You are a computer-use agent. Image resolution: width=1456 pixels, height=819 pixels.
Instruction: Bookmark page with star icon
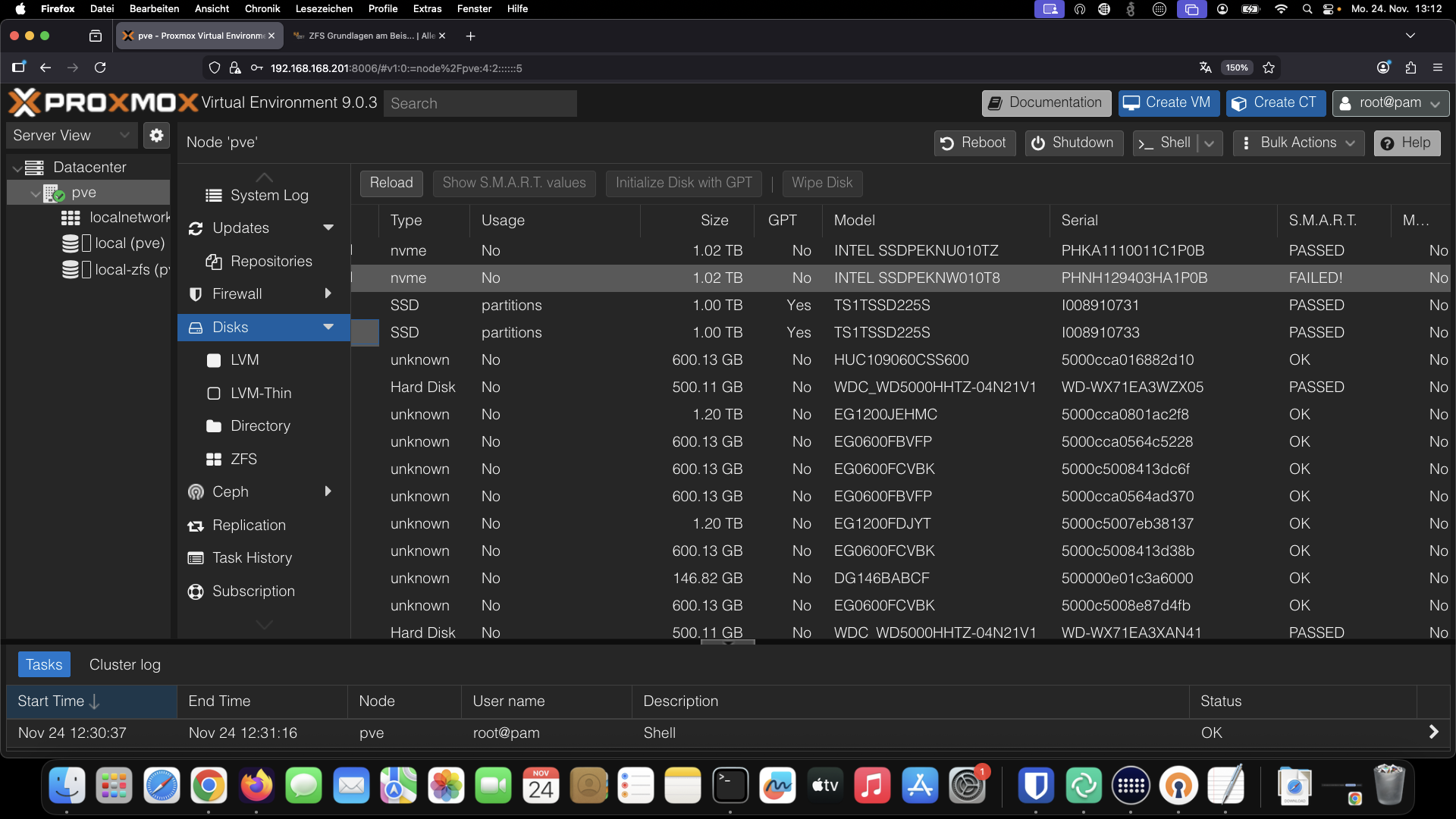(x=1269, y=68)
